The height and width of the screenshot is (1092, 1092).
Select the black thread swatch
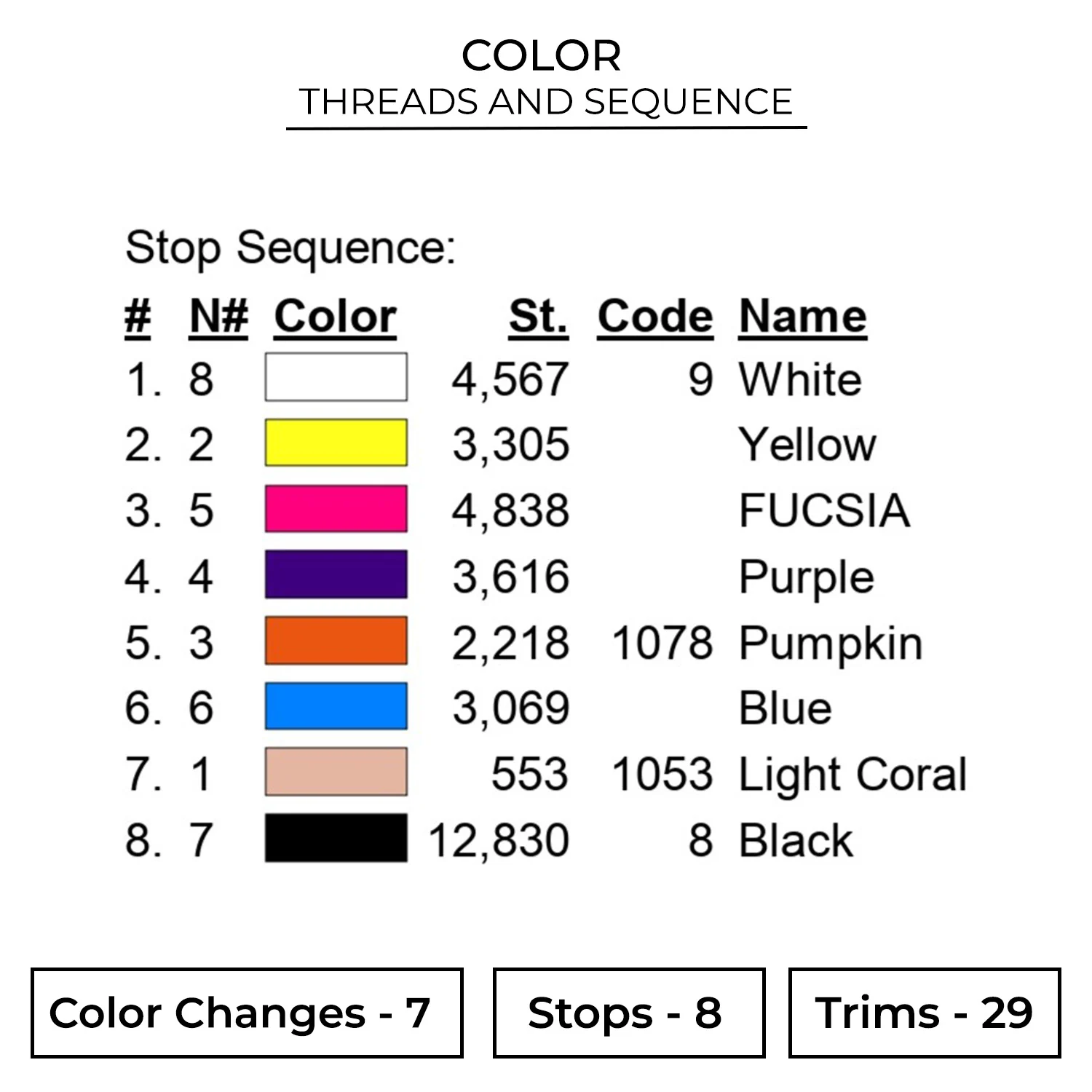[x=336, y=838]
